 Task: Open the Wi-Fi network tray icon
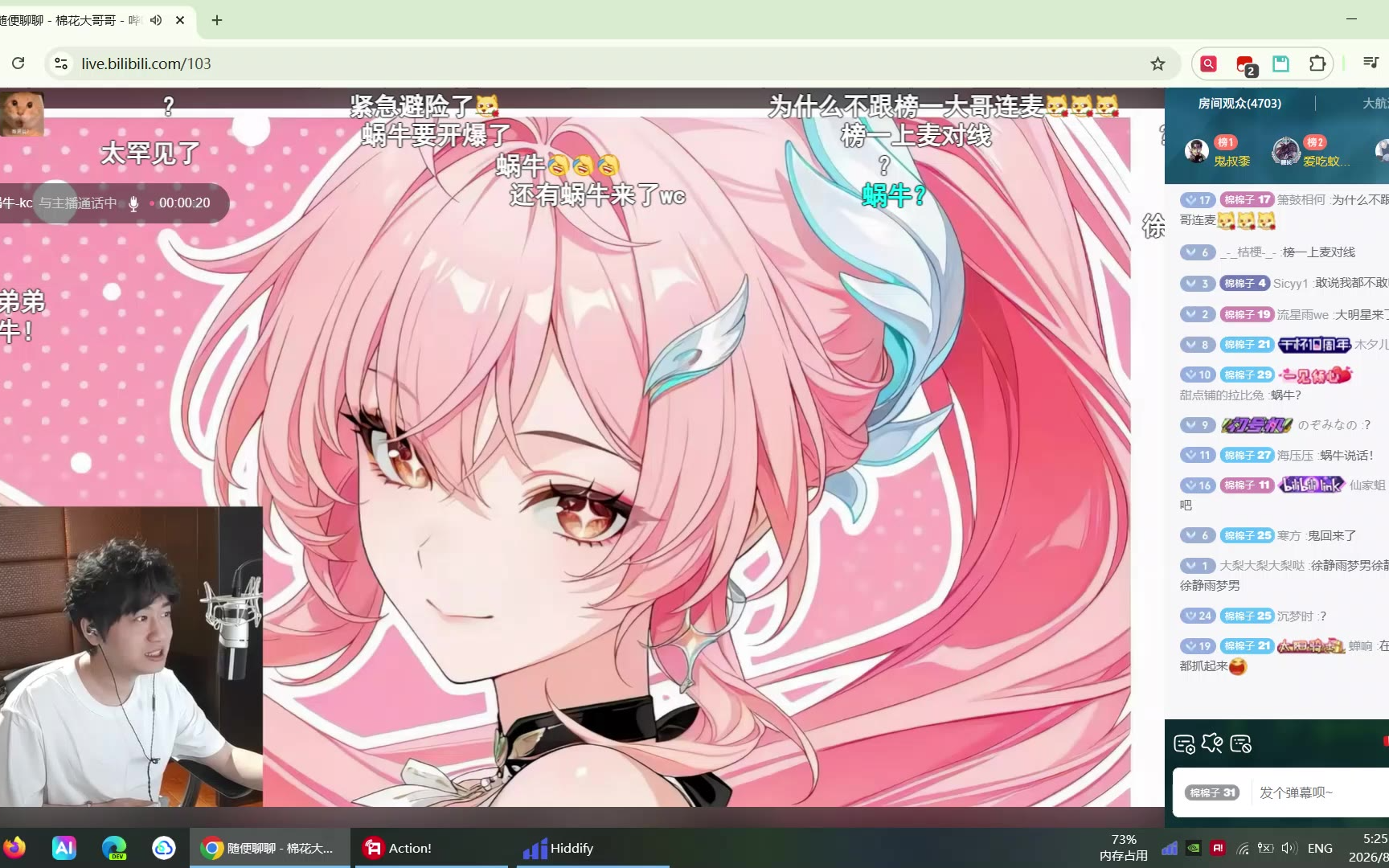1243,848
